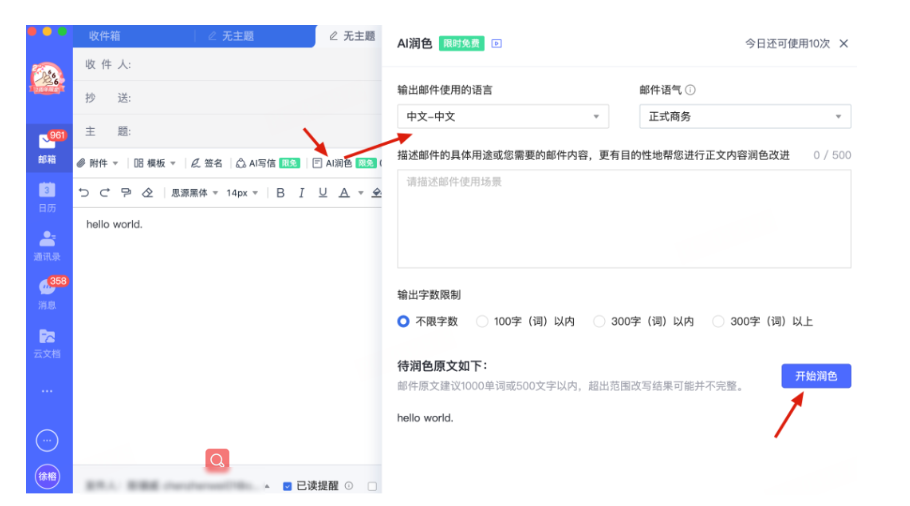Select the 不限字数 radio option

coord(403,321)
